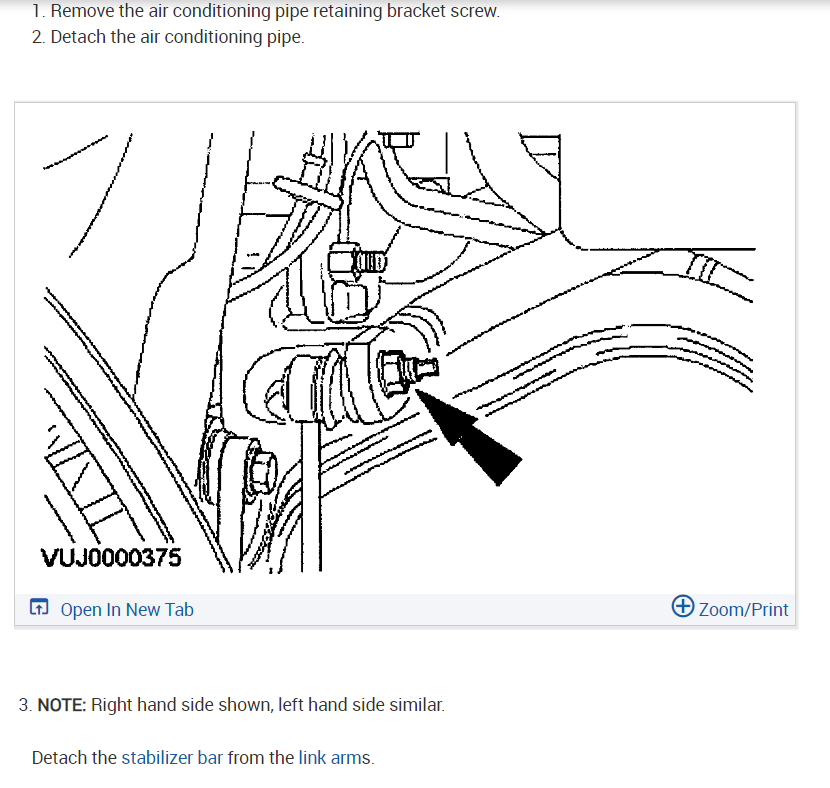Image resolution: width=830 pixels, height=788 pixels.
Task: Open the Zoom/Print text link
Action: (743, 609)
